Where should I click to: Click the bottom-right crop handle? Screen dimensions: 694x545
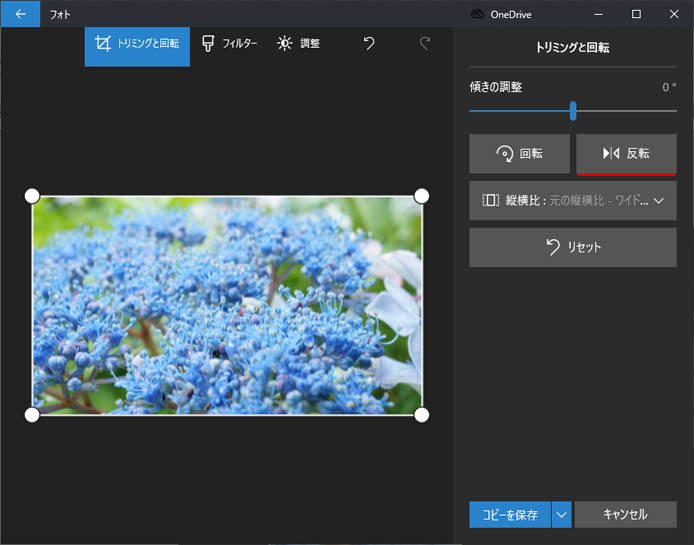pyautogui.click(x=421, y=415)
